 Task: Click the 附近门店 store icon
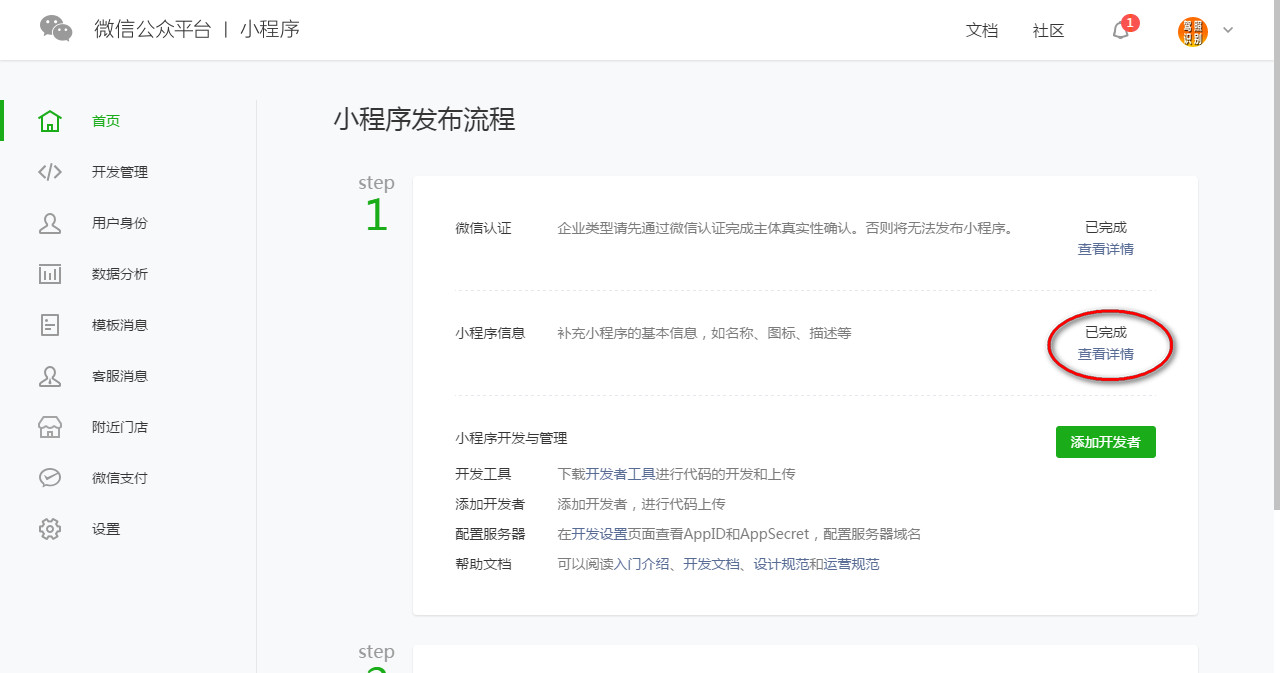[50, 427]
